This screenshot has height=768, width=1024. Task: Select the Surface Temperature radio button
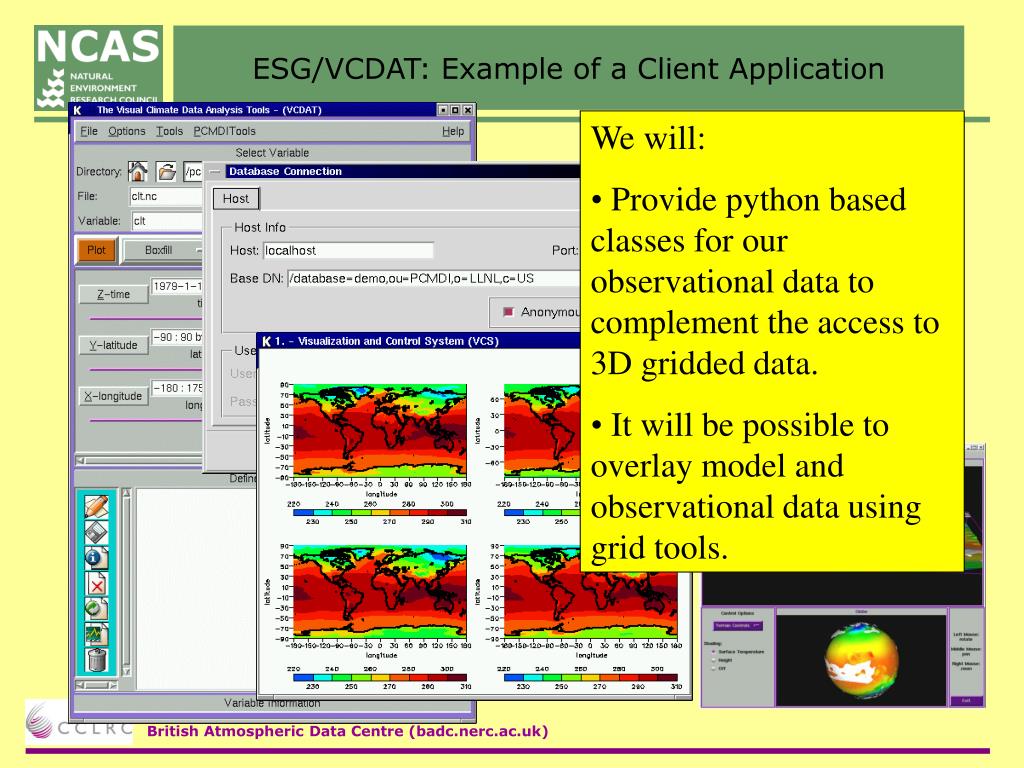point(713,651)
